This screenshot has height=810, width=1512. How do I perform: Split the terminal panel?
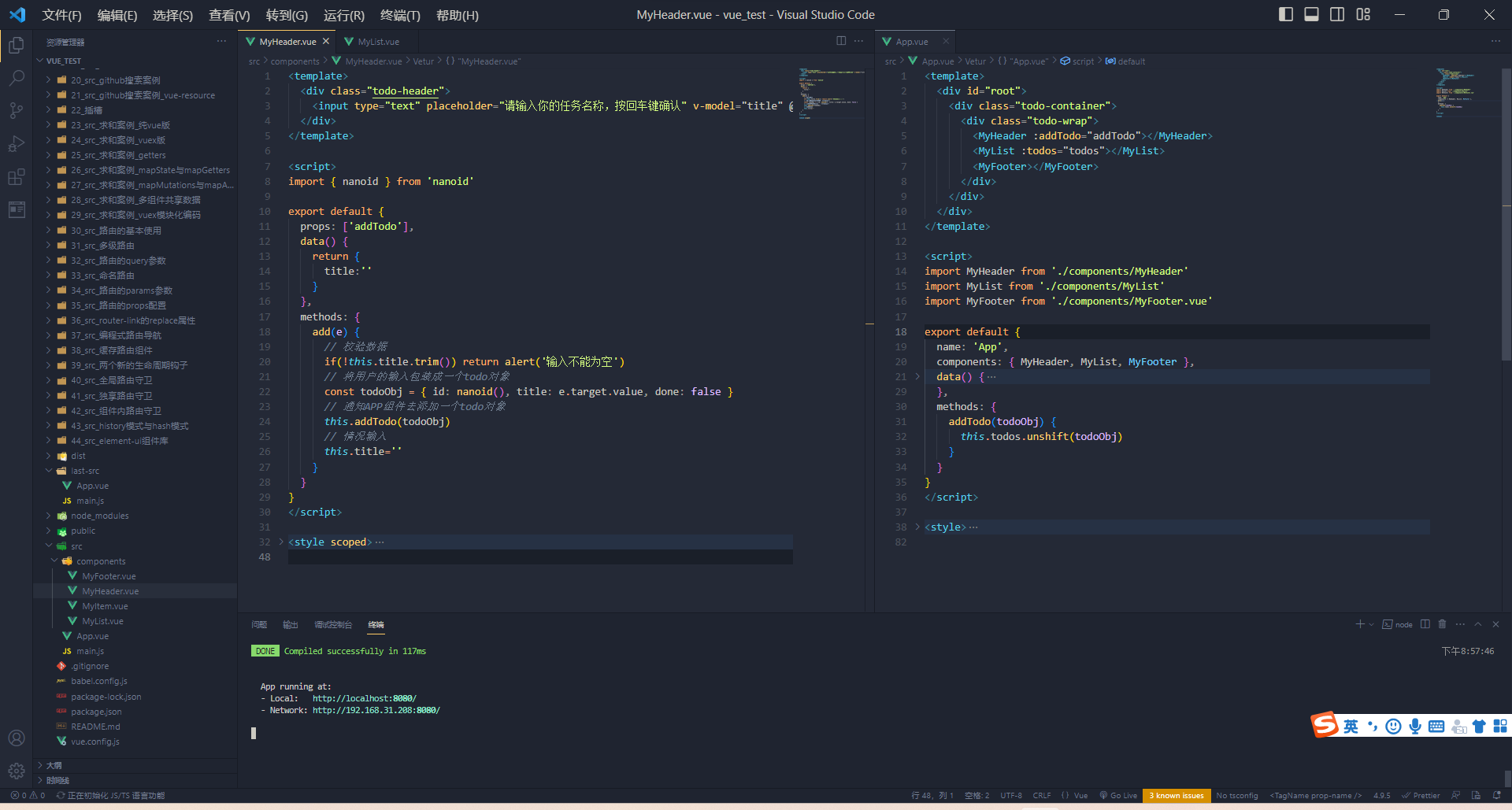(1425, 624)
